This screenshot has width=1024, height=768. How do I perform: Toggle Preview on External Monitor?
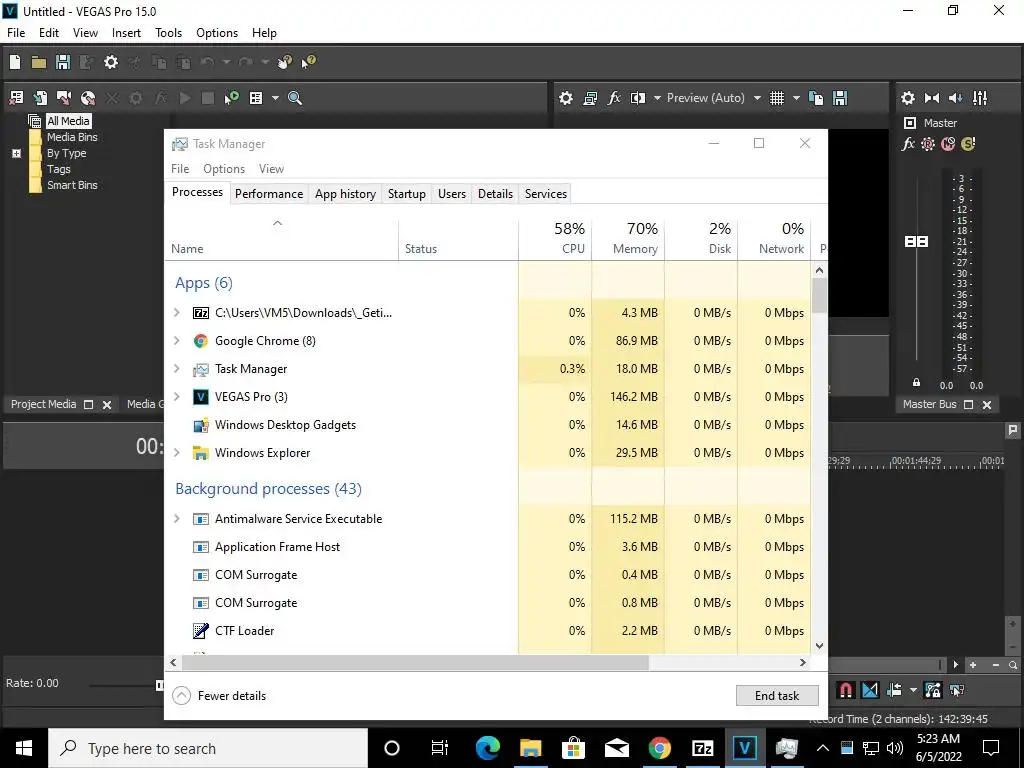[x=590, y=98]
